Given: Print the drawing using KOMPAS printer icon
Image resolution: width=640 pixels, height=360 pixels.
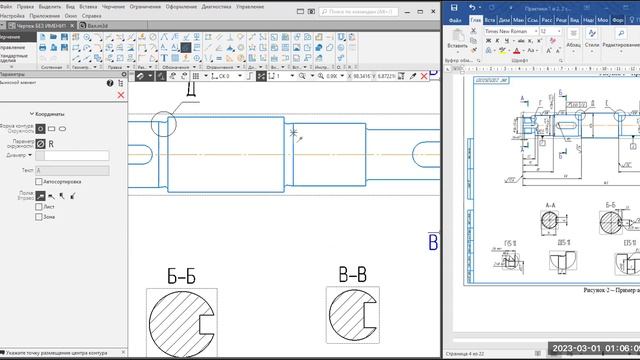Looking at the screenshot, I should point(42,48).
